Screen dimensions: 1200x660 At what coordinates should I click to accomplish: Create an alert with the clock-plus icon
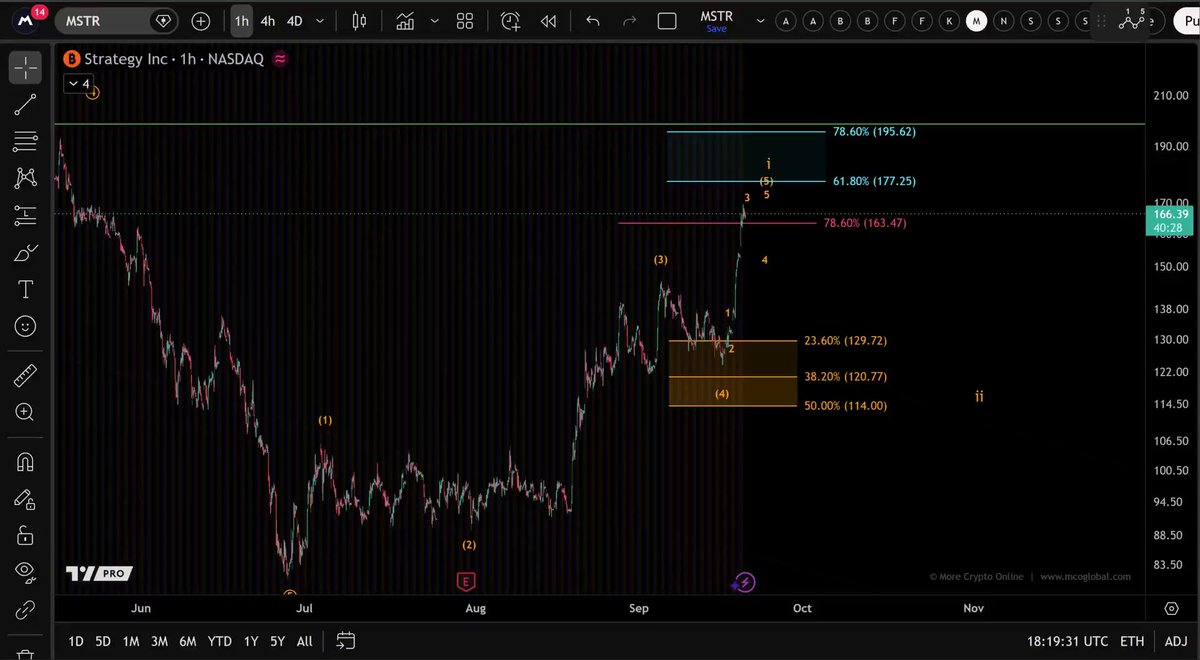pos(510,20)
